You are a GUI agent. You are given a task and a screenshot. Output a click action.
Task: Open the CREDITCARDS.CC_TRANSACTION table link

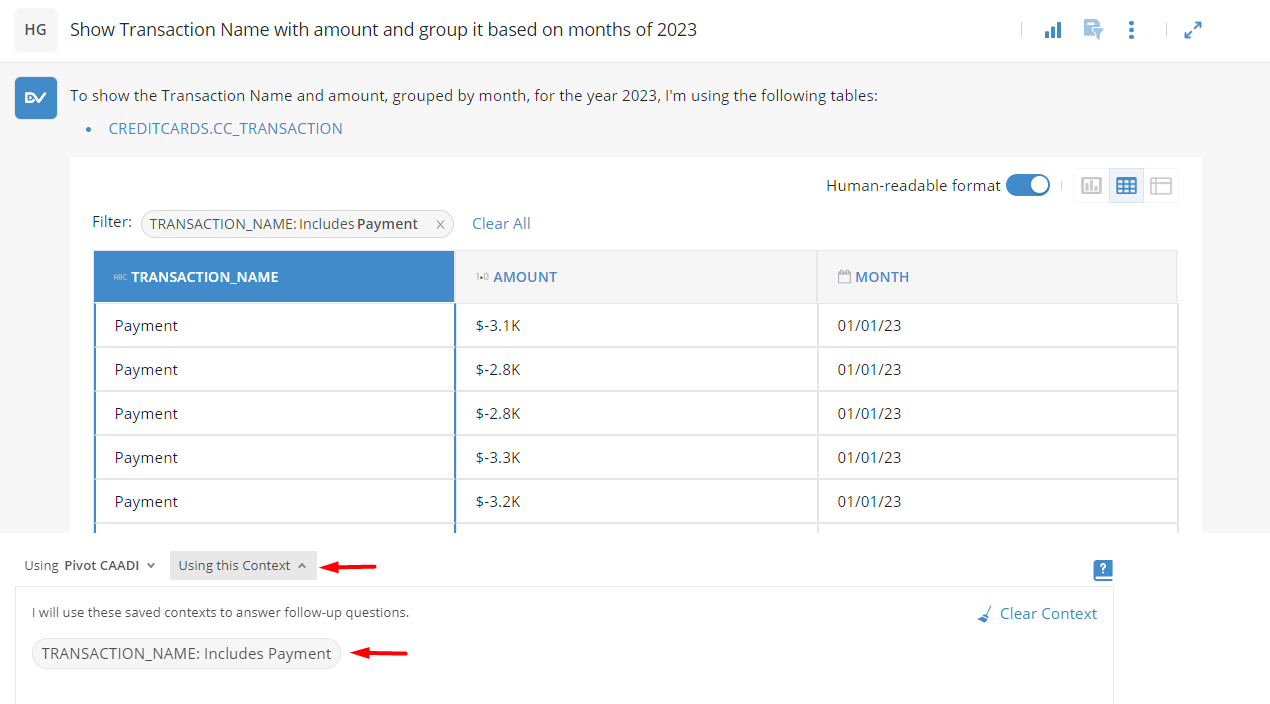tap(225, 128)
